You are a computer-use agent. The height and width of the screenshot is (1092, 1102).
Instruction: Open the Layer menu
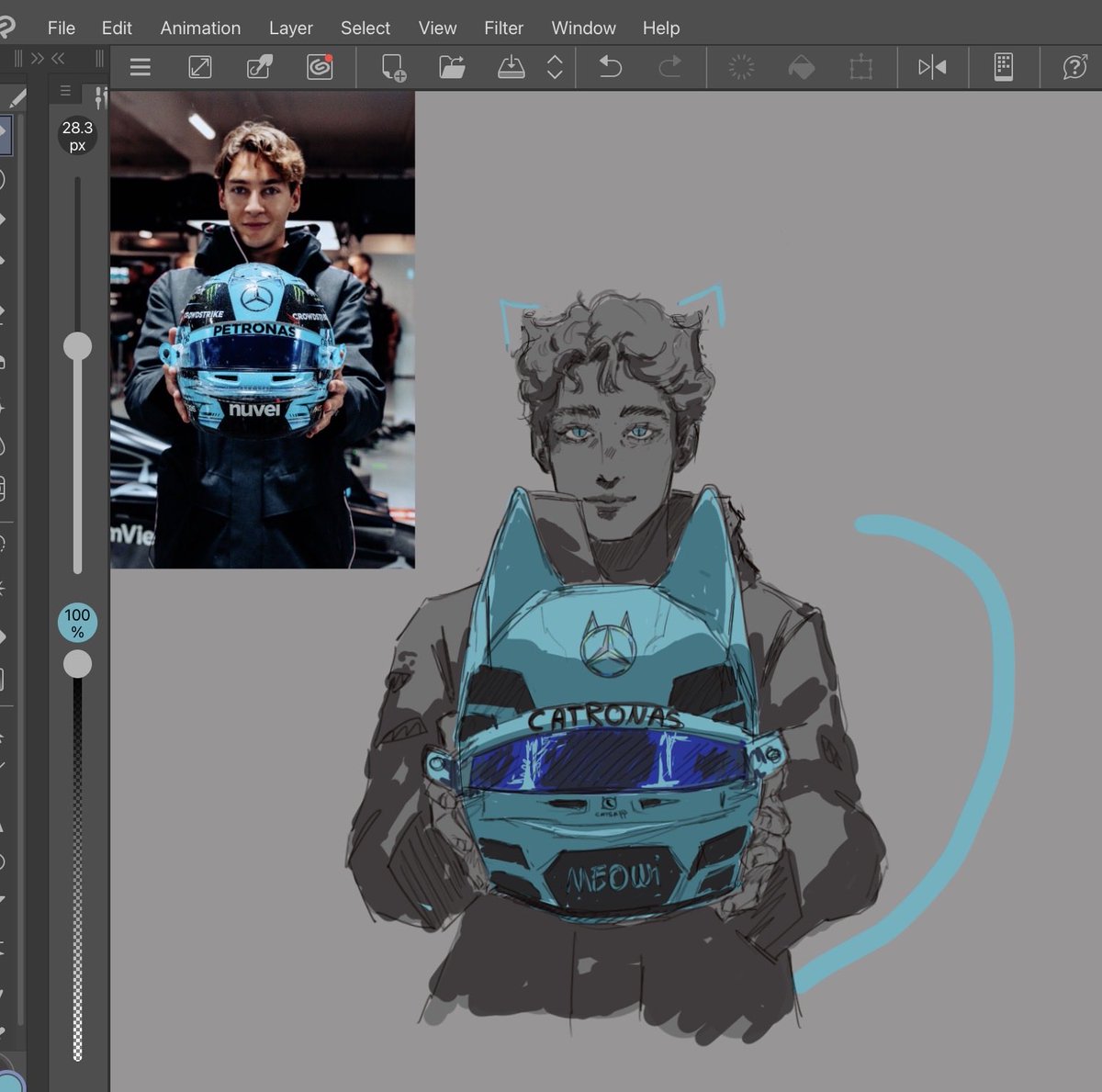coord(291,28)
